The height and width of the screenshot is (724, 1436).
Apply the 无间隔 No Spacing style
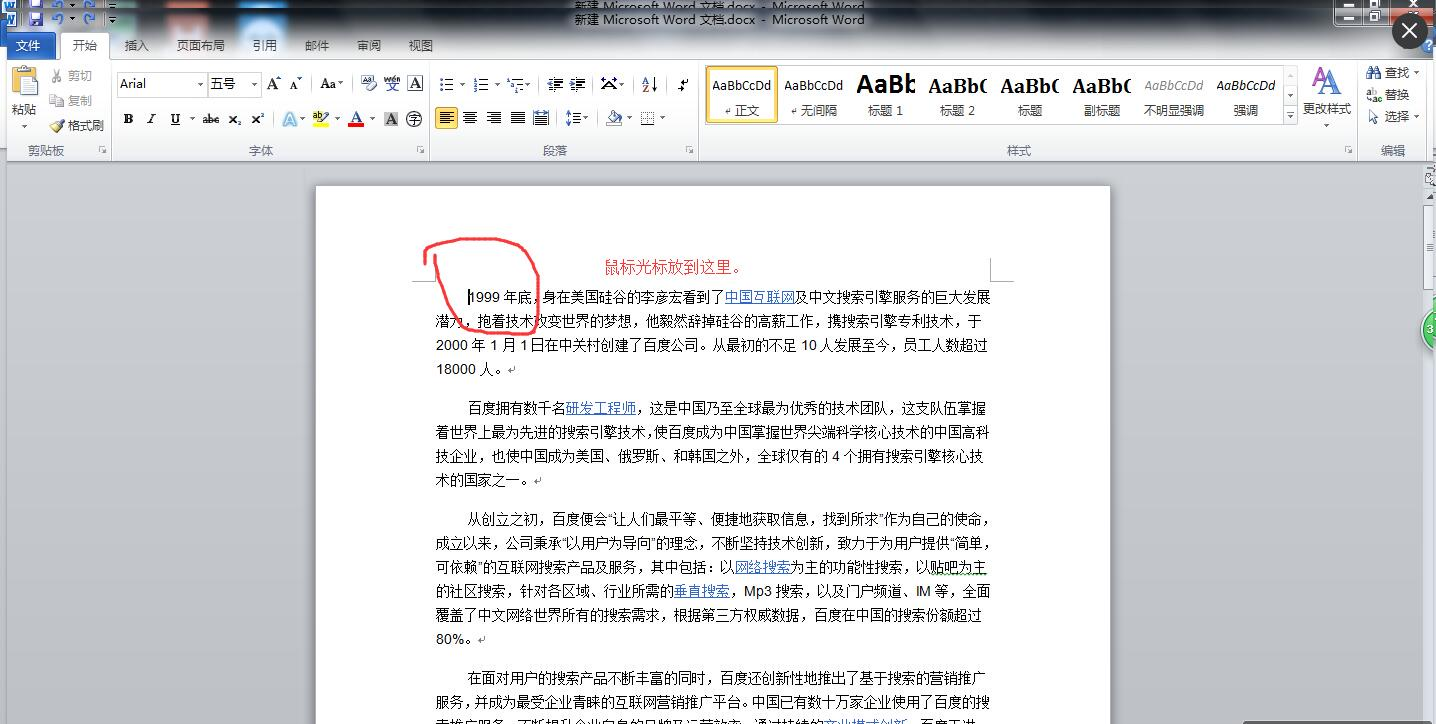click(x=813, y=94)
